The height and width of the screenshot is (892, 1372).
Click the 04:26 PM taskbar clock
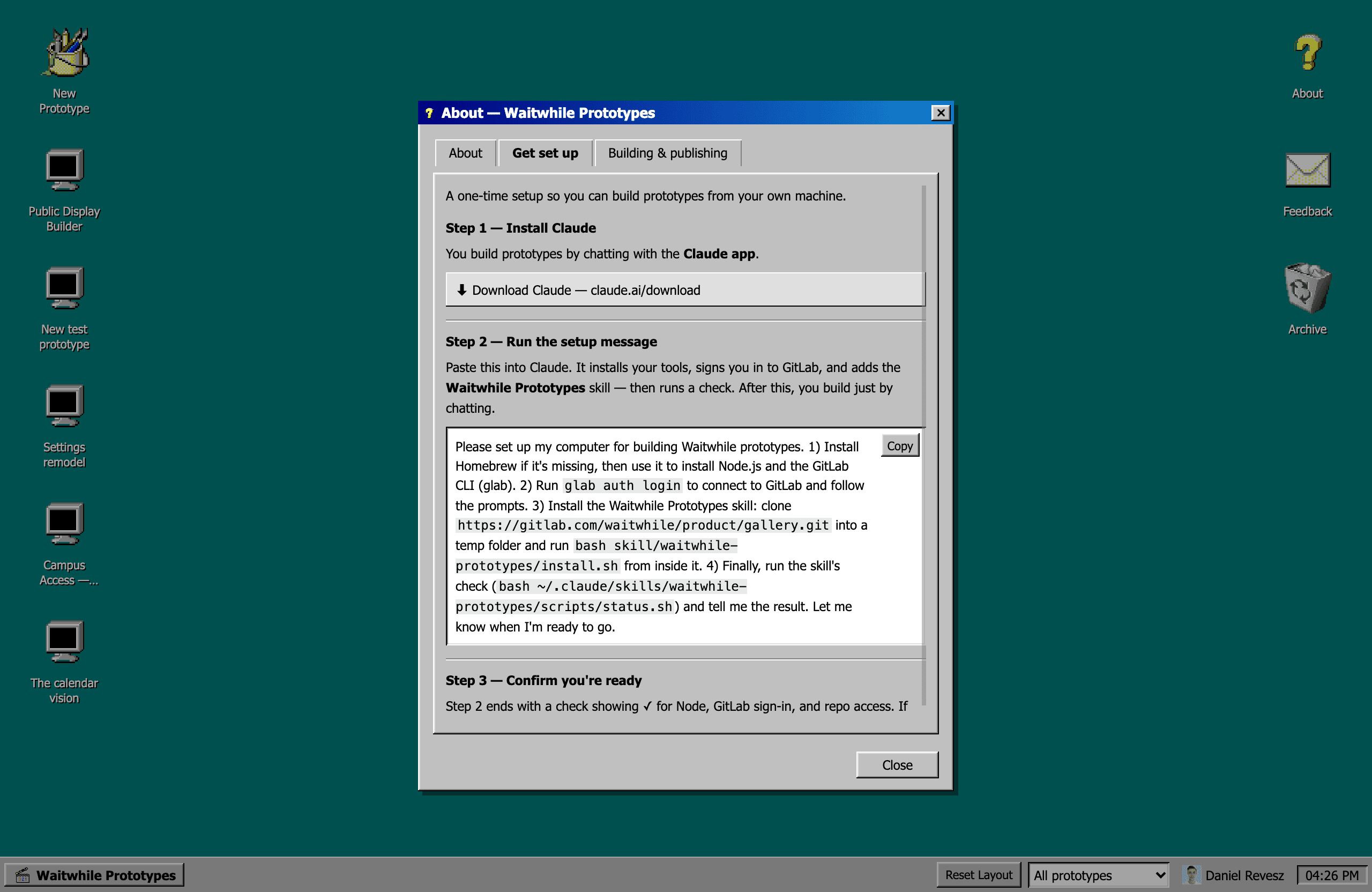pos(1331,875)
